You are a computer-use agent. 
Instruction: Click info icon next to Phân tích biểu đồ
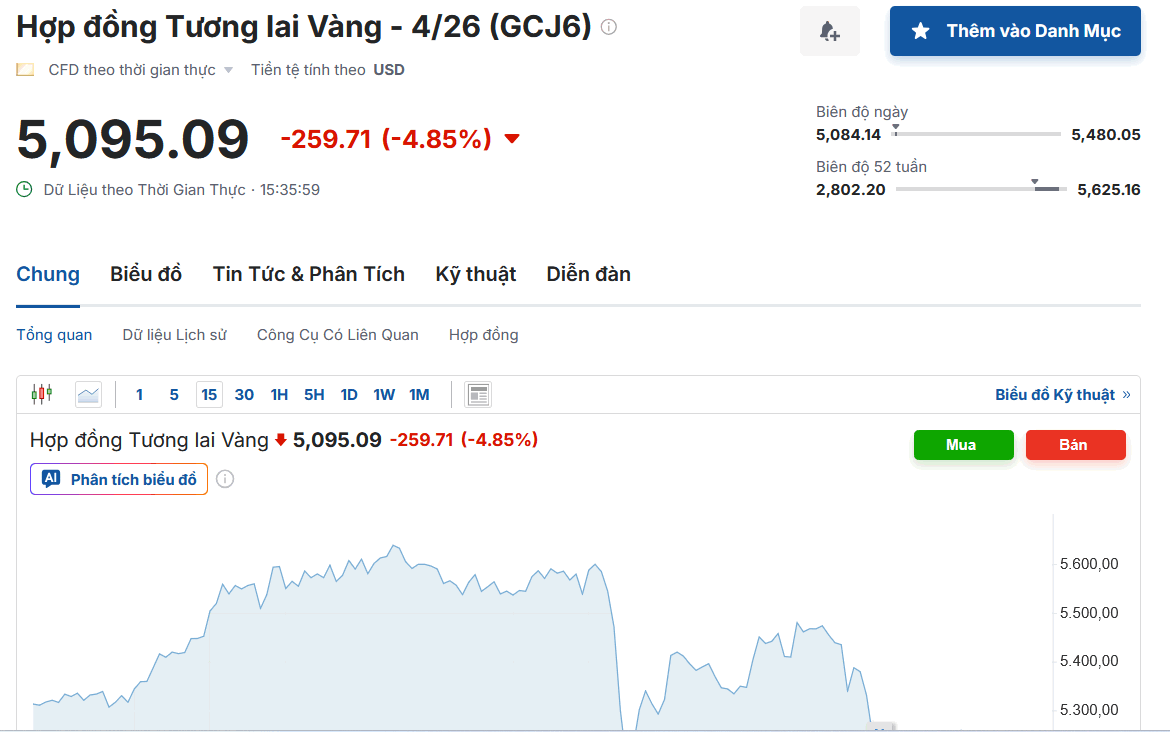tap(225, 479)
